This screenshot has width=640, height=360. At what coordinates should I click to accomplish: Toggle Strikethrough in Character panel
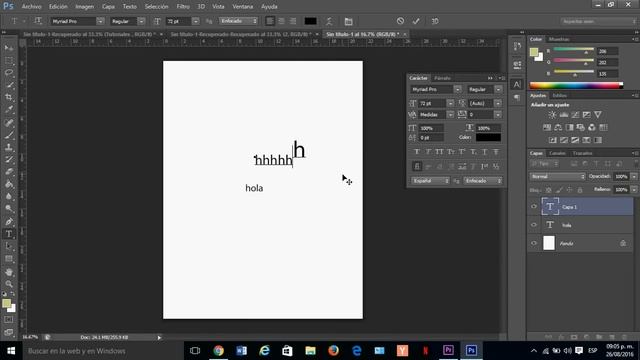[x=496, y=152]
